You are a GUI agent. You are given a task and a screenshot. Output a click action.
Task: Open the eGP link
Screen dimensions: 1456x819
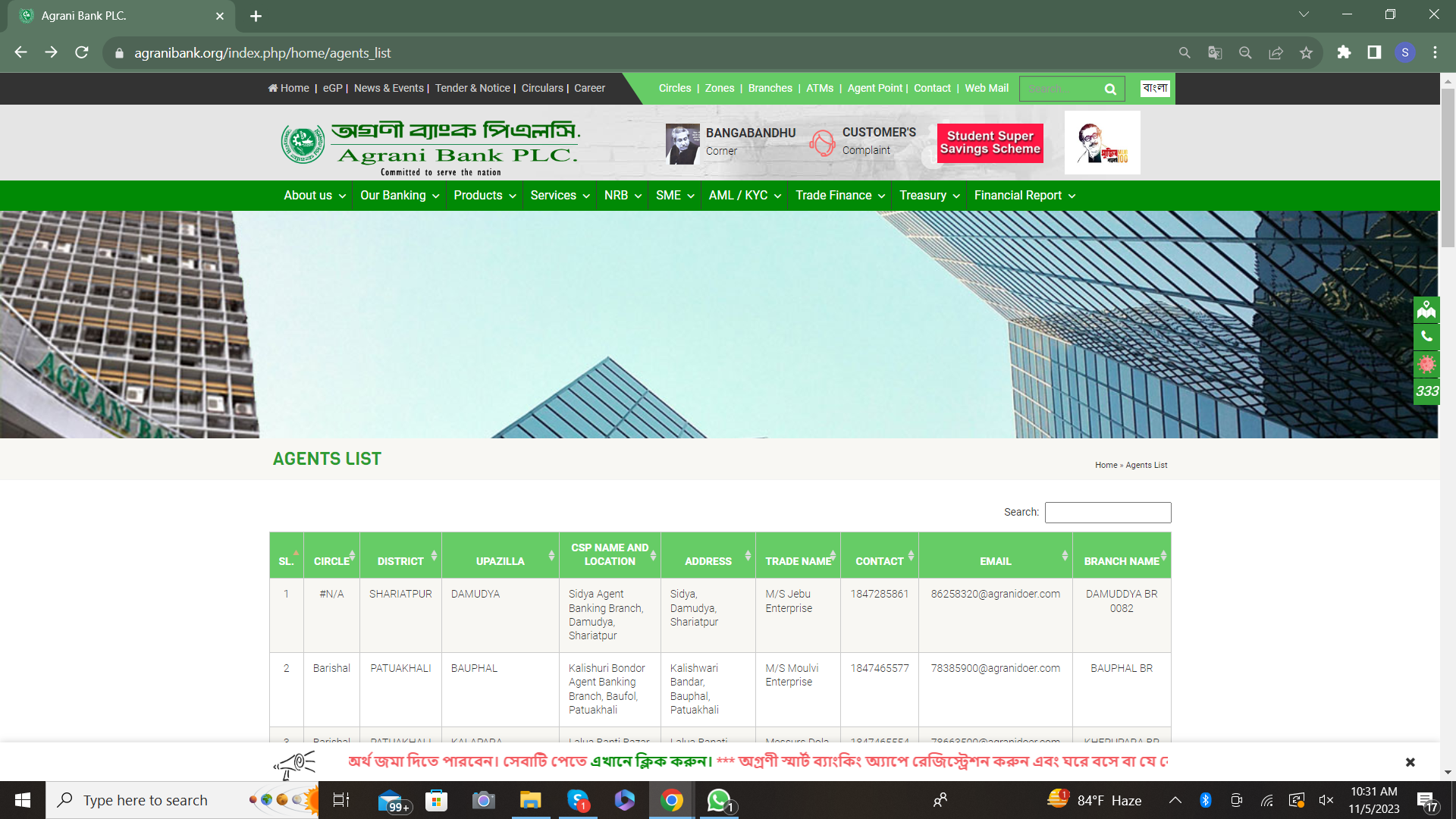pos(332,88)
